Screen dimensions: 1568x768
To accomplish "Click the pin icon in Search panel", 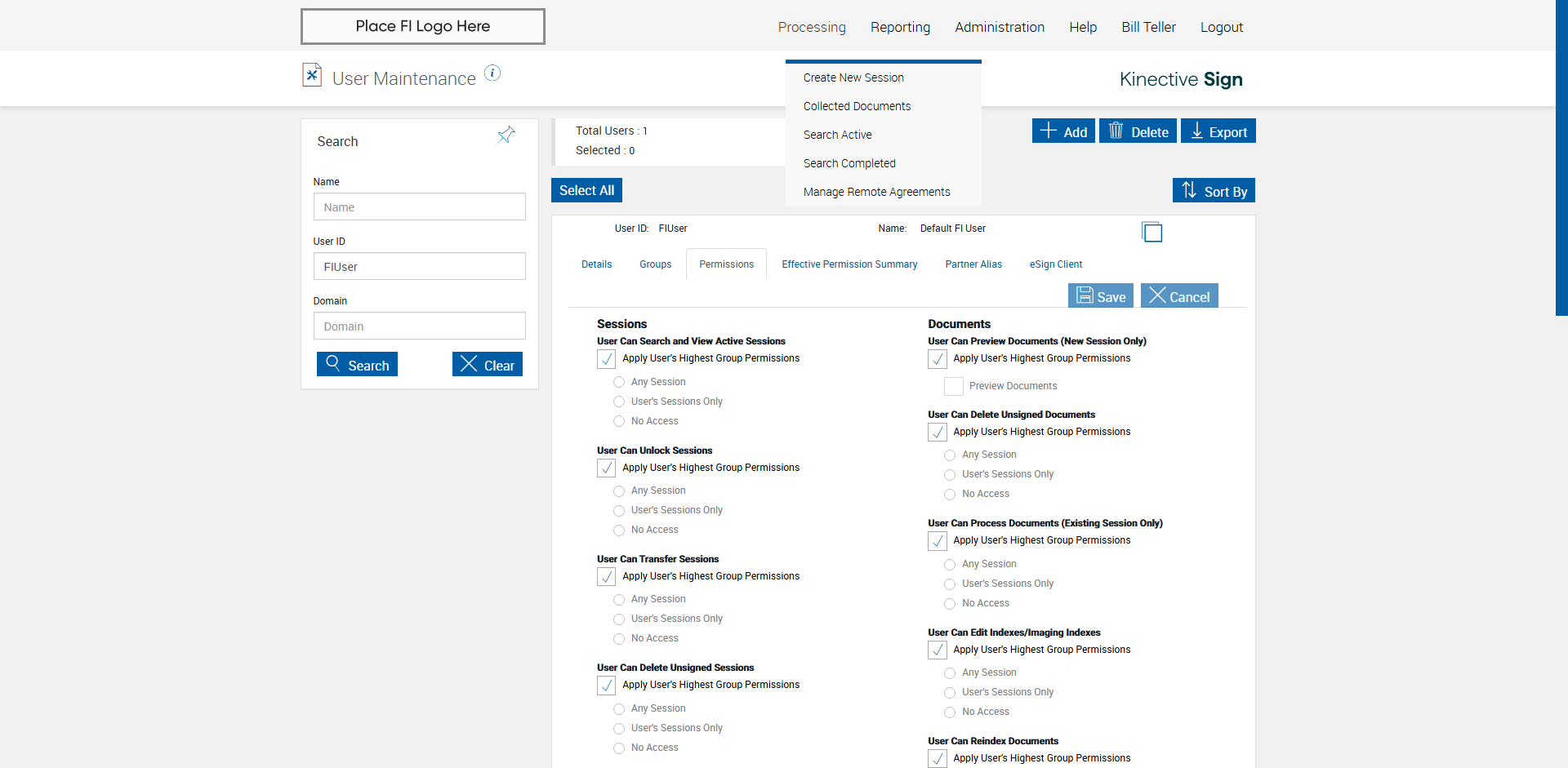I will 506,135.
